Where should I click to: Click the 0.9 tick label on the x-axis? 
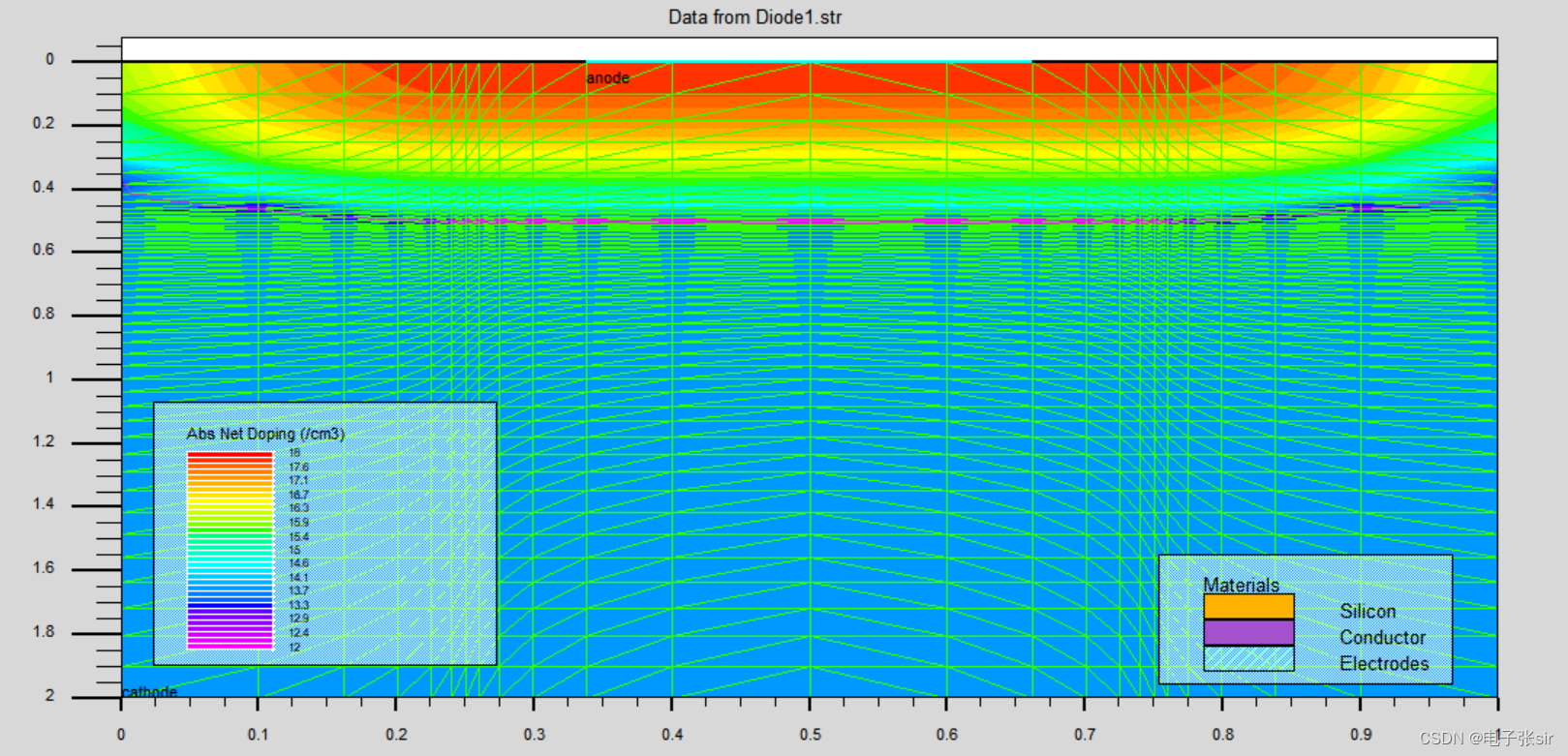pyautogui.click(x=1362, y=735)
